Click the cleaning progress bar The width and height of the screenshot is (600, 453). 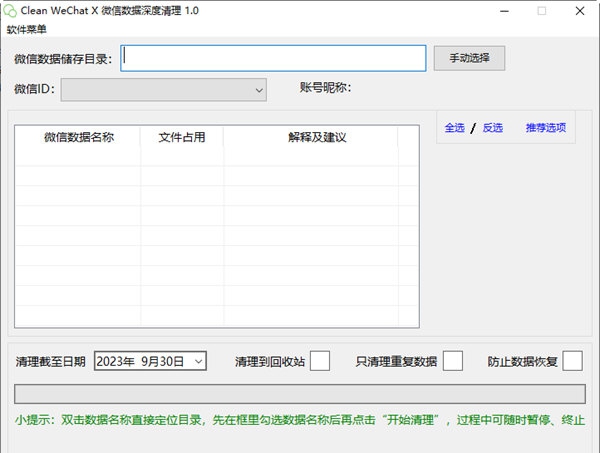300,394
